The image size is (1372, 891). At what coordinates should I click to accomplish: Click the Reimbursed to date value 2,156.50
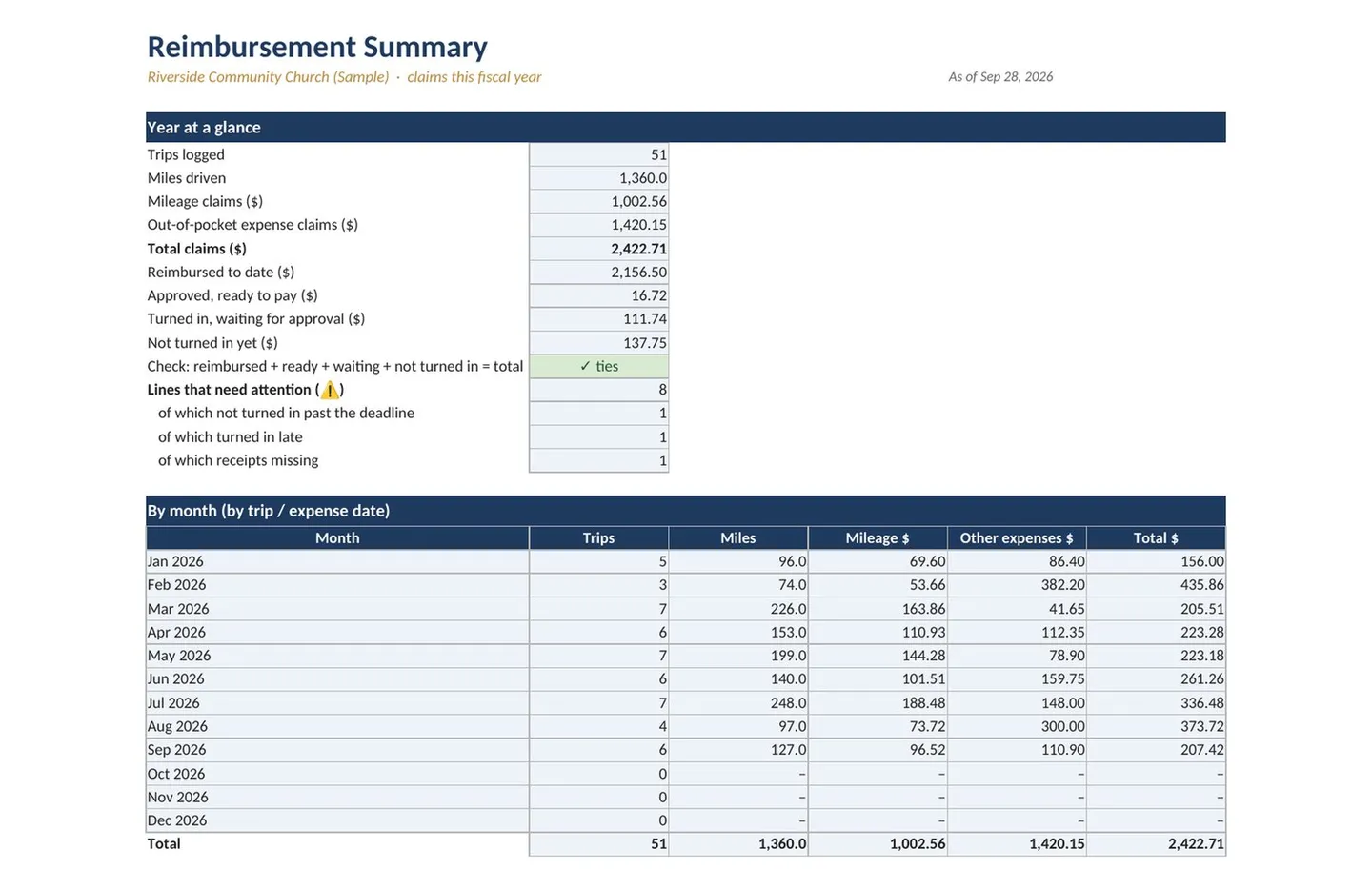[x=598, y=272]
